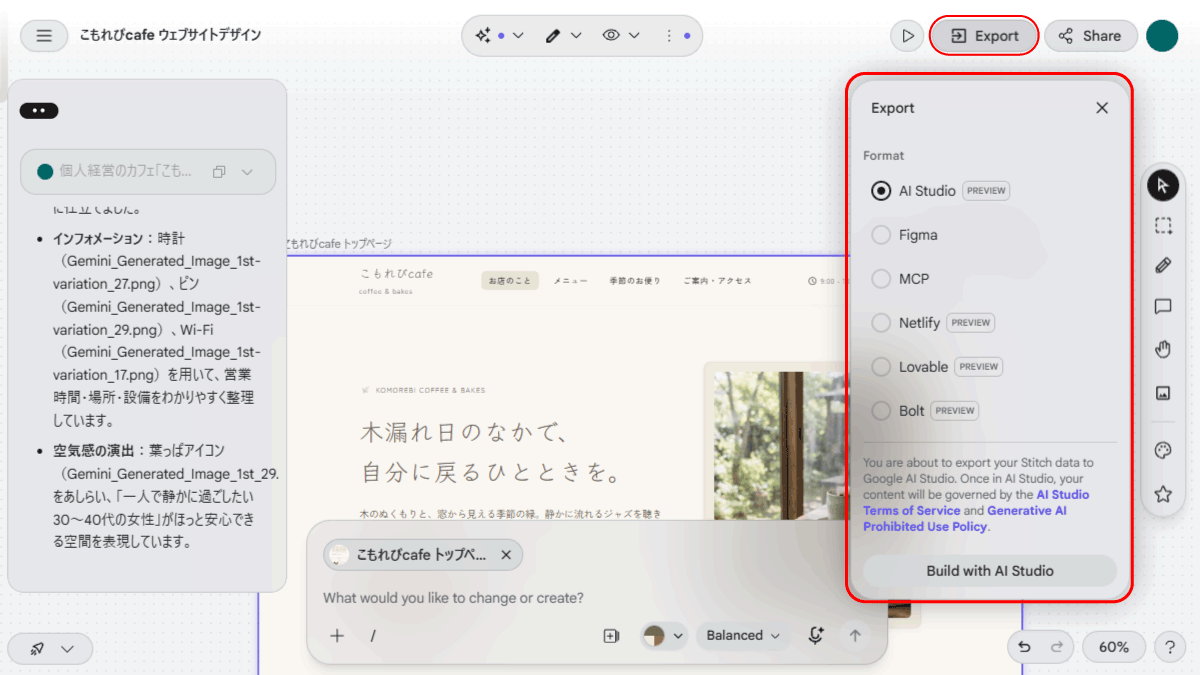Select the hand pan tool

[1162, 349]
